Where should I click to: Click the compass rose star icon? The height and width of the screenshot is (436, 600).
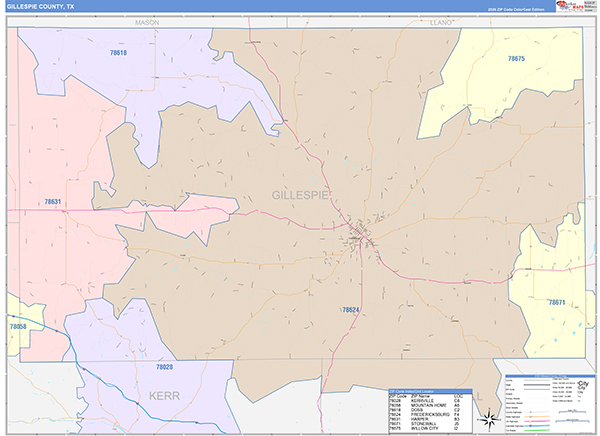point(490,420)
